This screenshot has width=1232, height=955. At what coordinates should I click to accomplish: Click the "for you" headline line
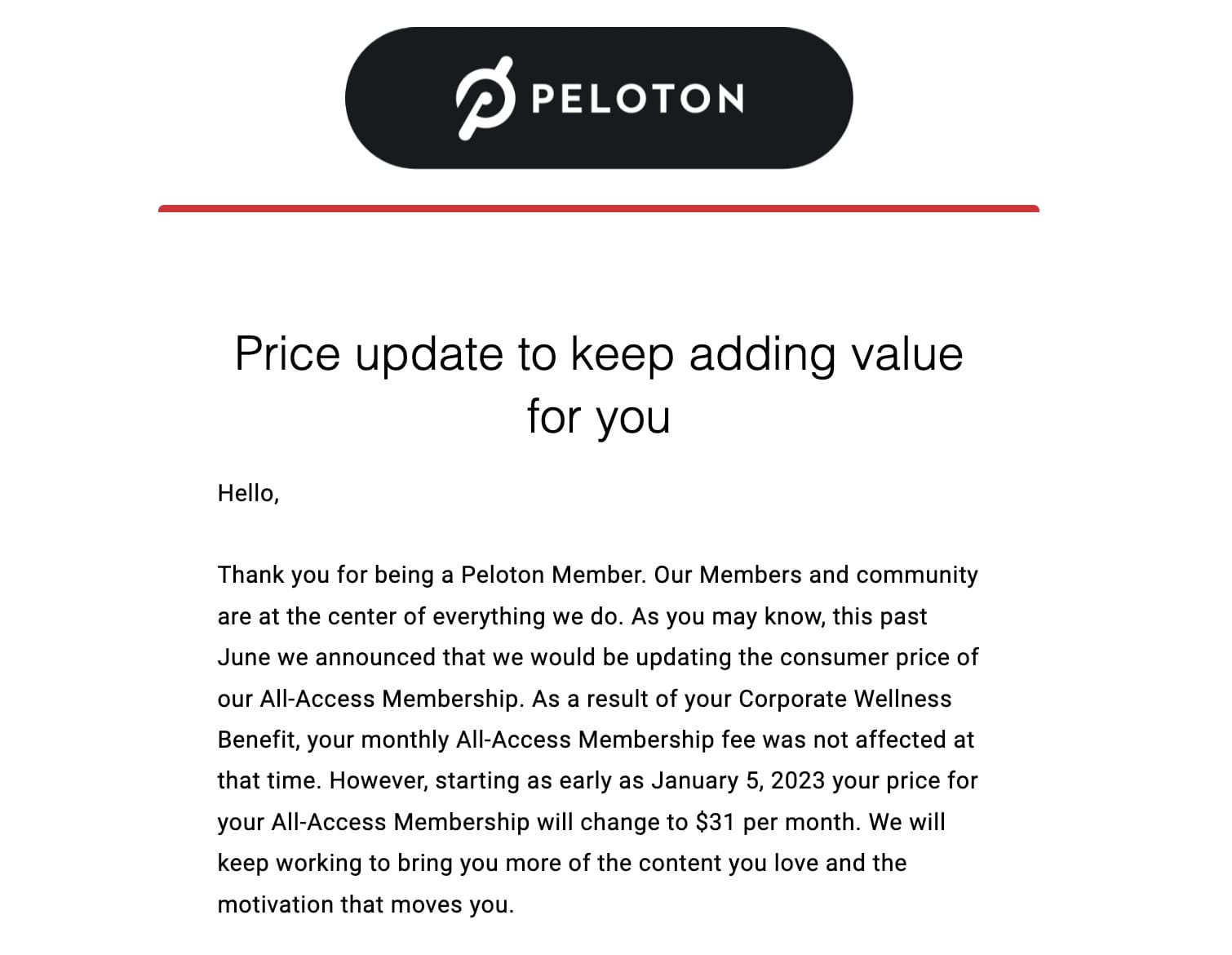(x=599, y=416)
